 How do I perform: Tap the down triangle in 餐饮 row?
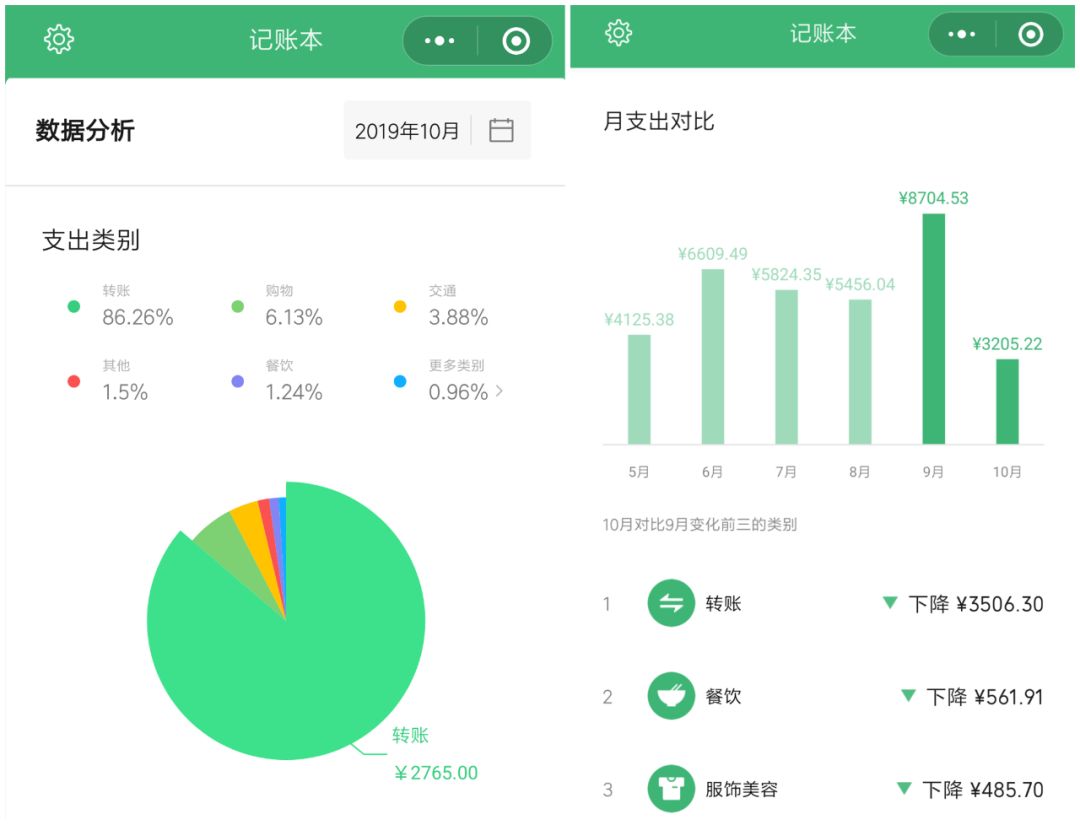908,696
